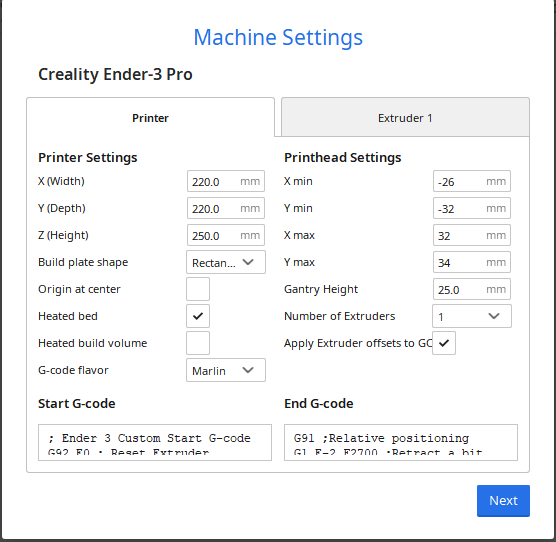Viewport: 556px width, 542px height.
Task: Open the G-code flavor dropdown
Action: click(226, 370)
